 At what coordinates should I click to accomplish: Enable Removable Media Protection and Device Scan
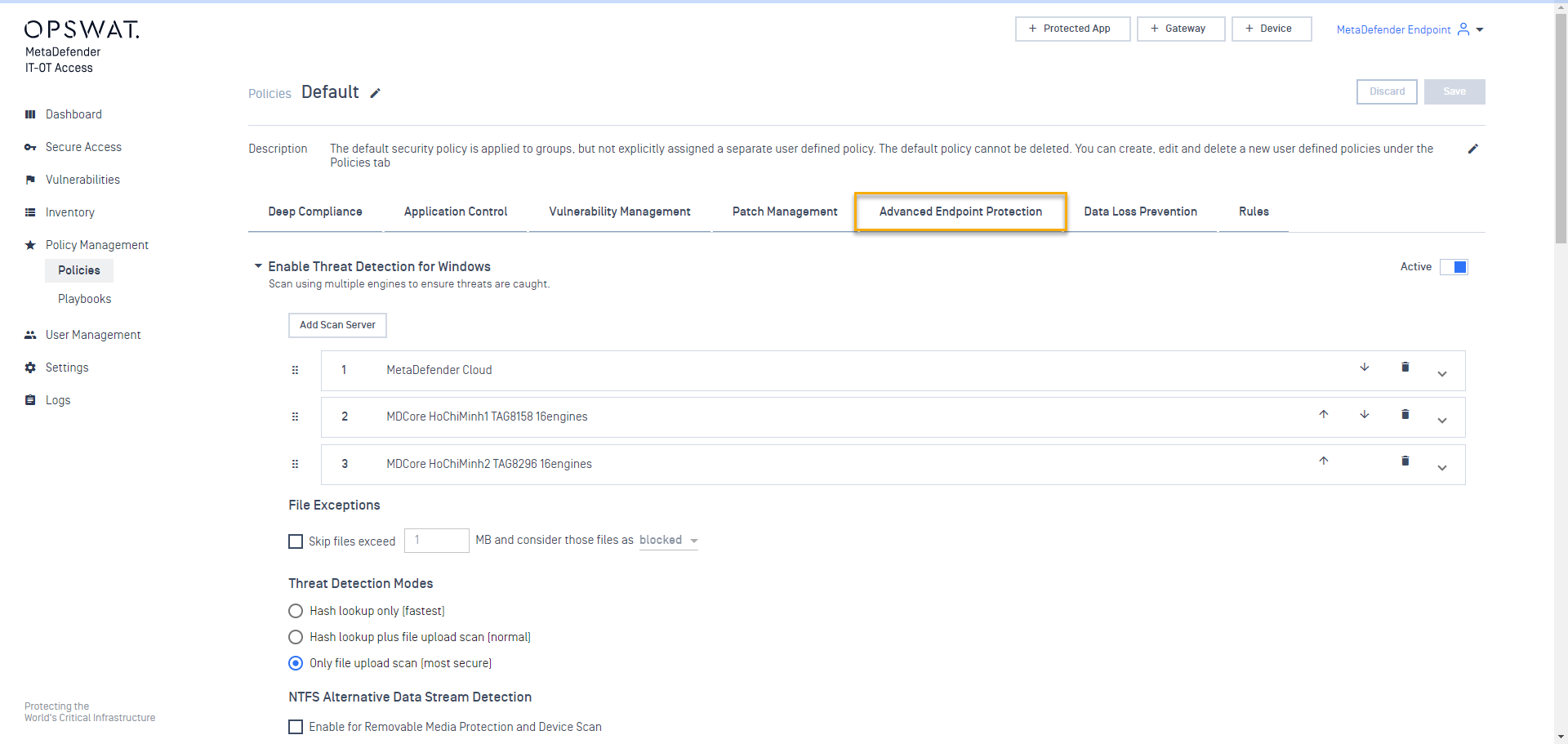click(296, 727)
